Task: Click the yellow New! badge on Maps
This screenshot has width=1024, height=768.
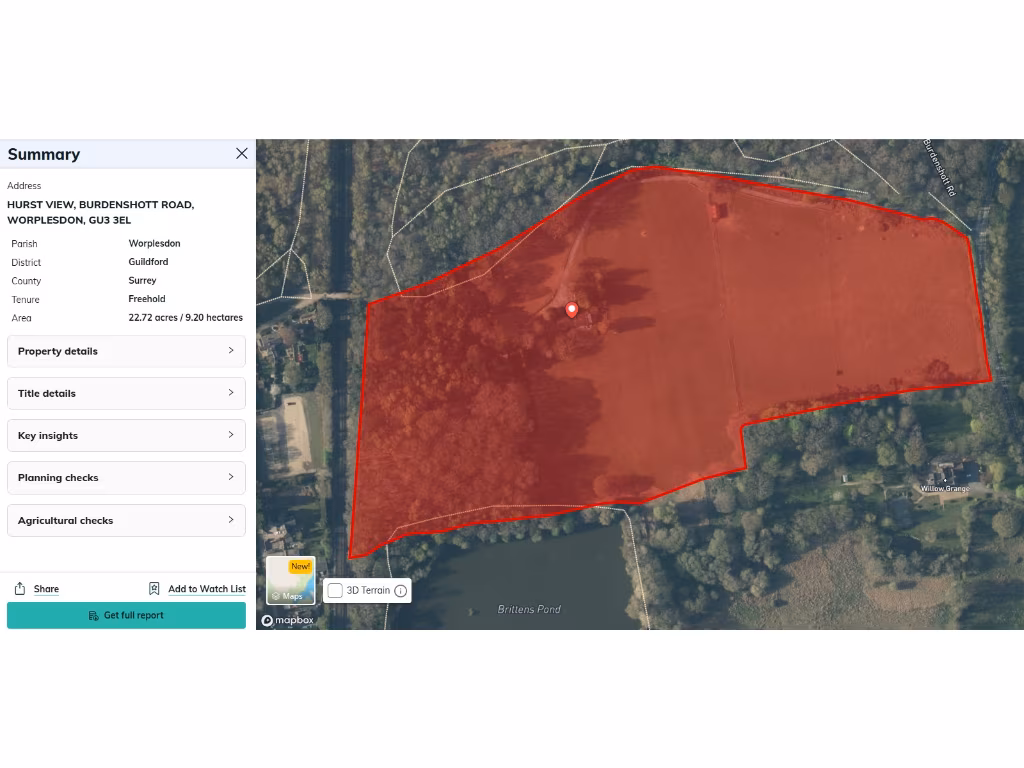Action: [300, 567]
